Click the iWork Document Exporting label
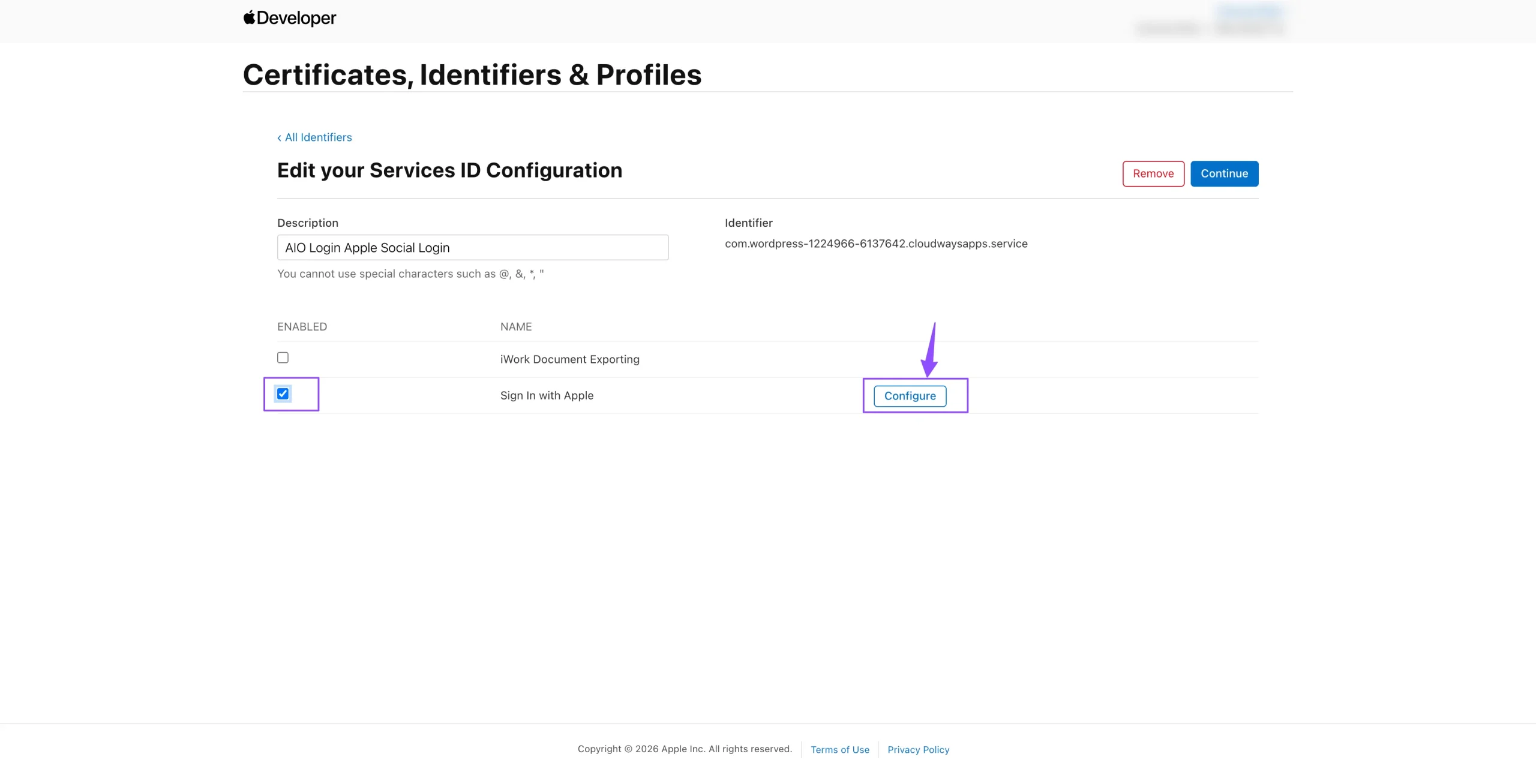This screenshot has height=784, width=1536. click(x=569, y=359)
